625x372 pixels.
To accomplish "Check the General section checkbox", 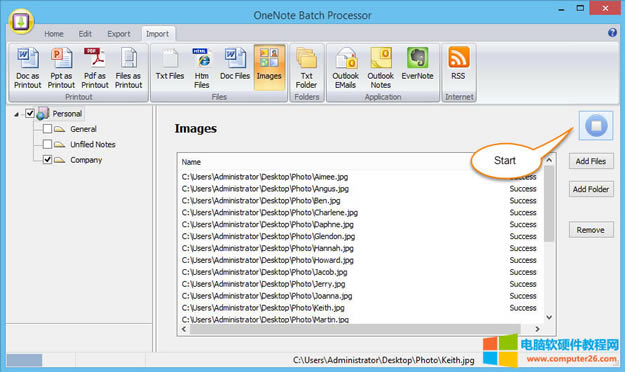I will 47,129.
